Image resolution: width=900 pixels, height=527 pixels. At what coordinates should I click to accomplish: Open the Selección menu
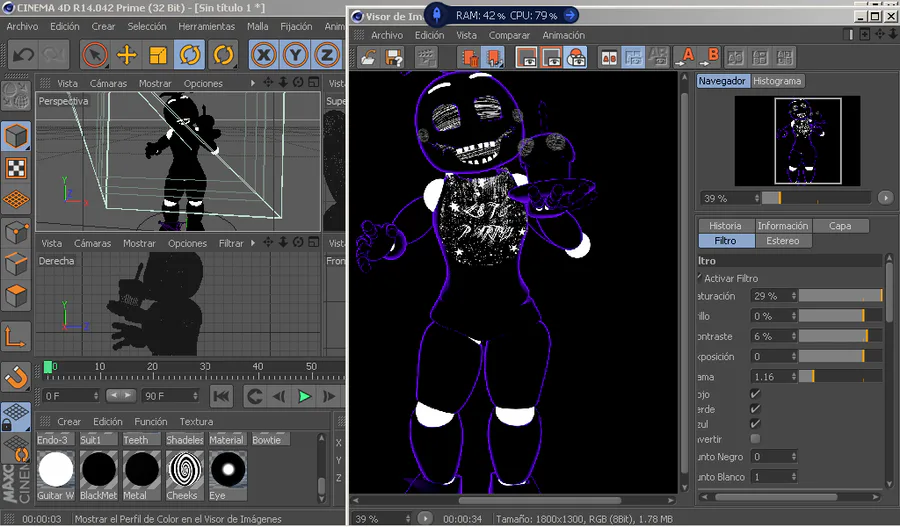point(147,26)
